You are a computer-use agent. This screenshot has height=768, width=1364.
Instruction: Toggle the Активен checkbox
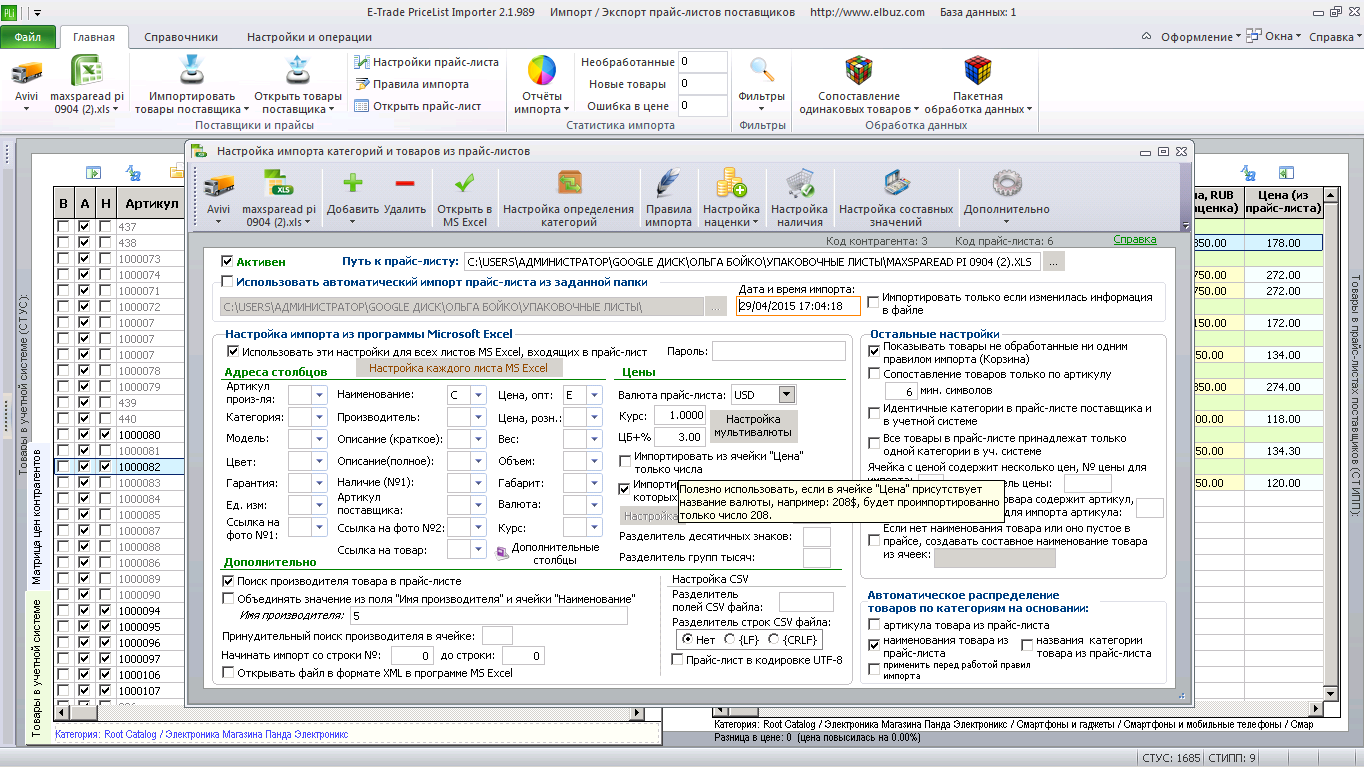pos(228,261)
